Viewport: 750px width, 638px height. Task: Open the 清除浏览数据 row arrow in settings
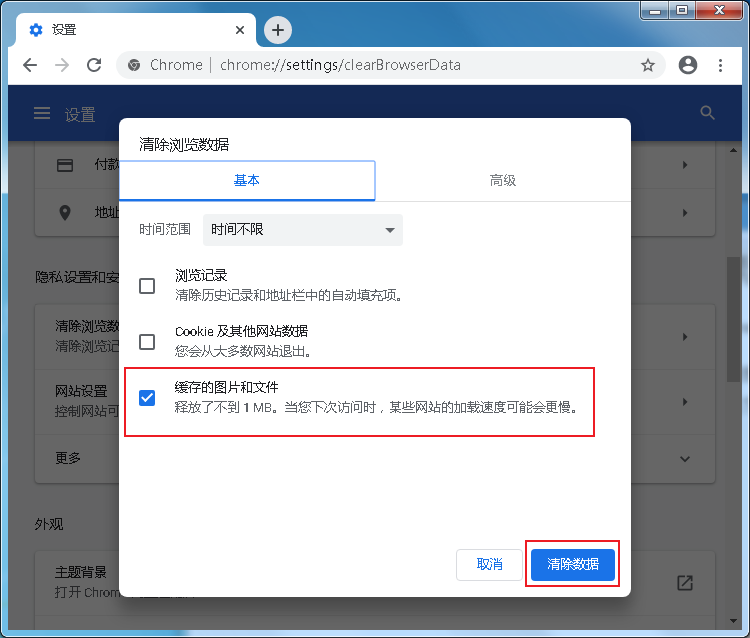pyautogui.click(x=685, y=337)
